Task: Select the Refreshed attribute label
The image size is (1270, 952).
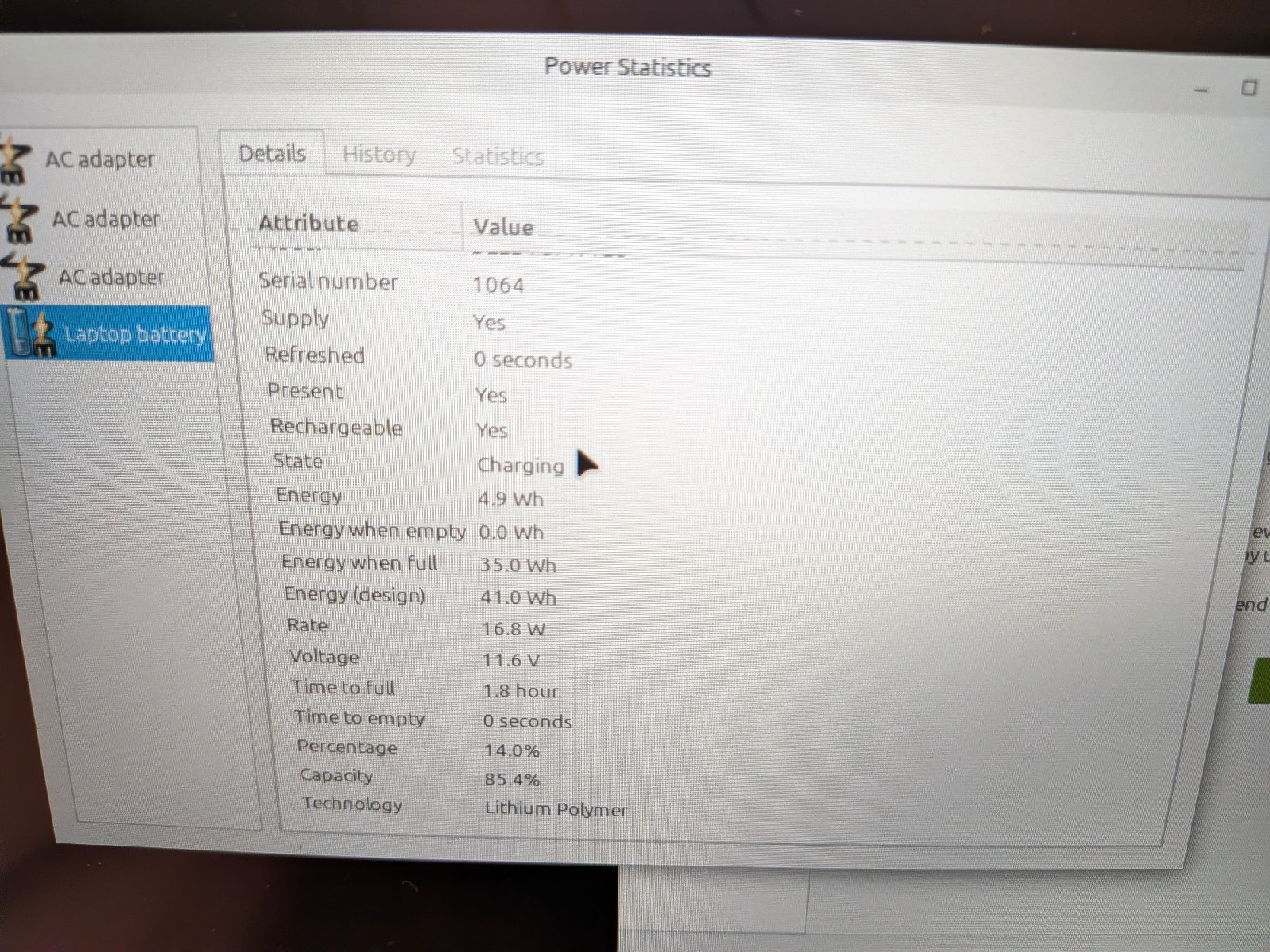Action: (314, 355)
